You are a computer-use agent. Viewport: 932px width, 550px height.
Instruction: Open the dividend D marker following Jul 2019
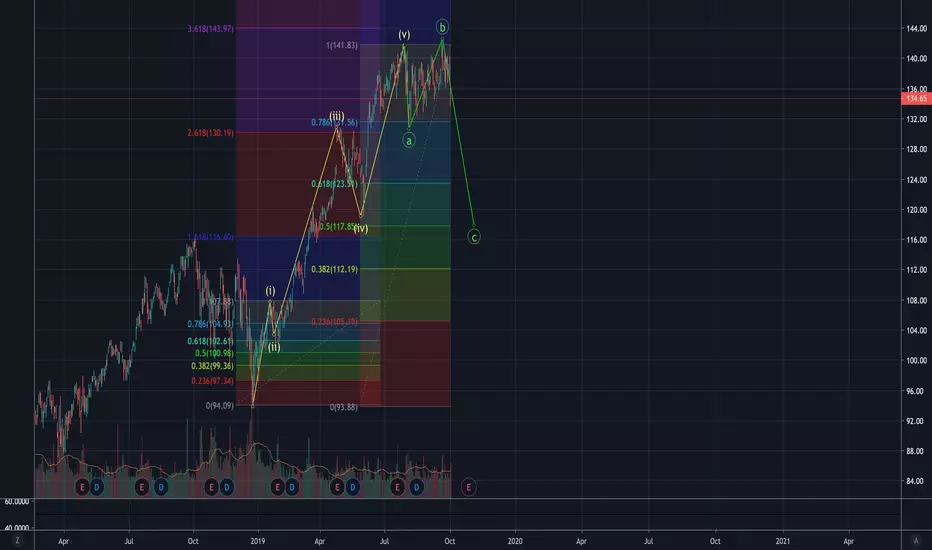[x=417, y=488]
